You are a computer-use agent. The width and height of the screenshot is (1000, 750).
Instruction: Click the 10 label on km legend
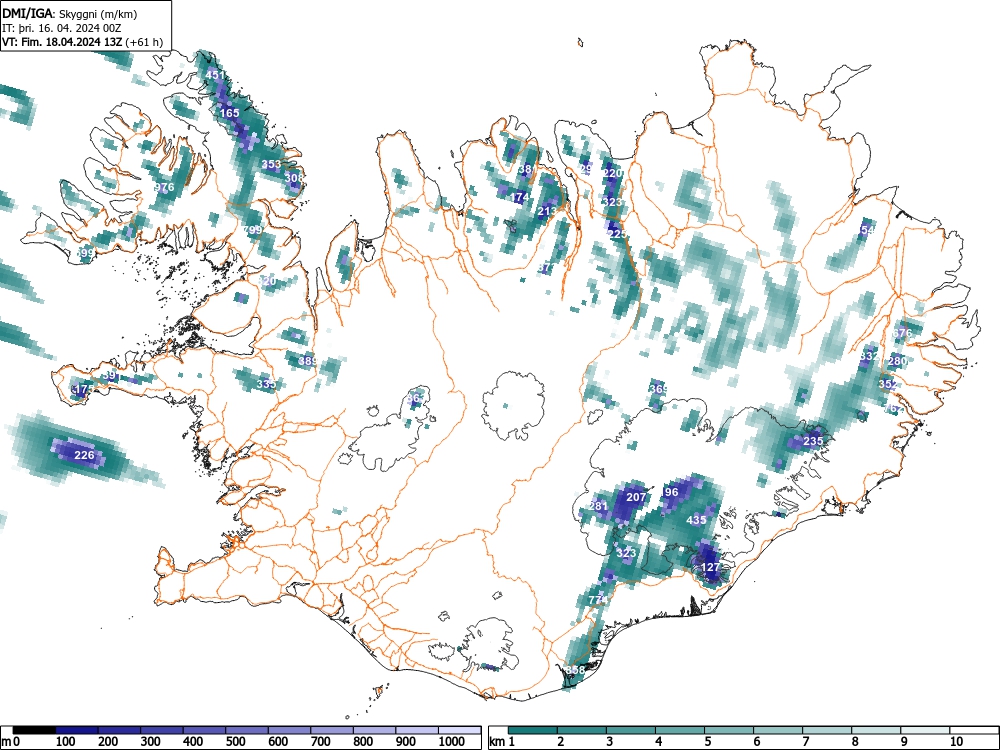click(956, 742)
